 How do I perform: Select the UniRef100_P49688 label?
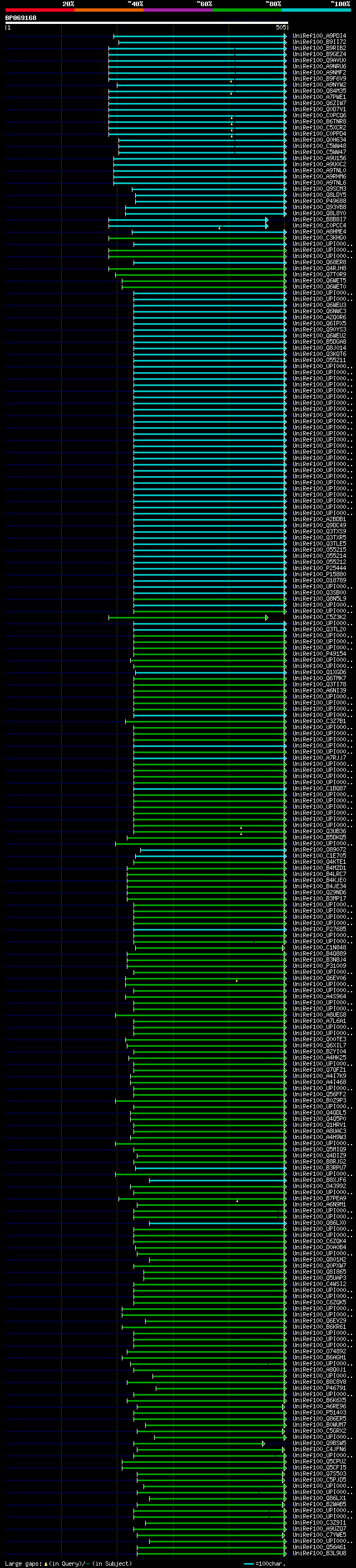click(x=319, y=201)
